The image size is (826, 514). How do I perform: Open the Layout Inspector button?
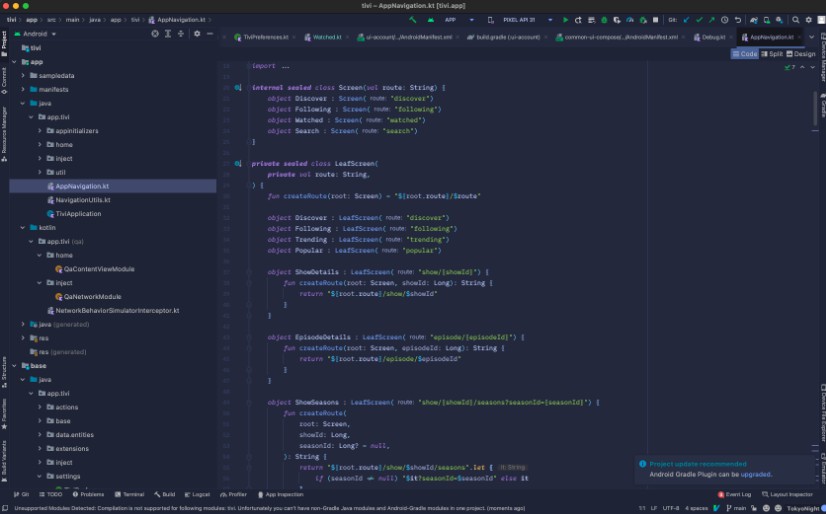[x=788, y=495]
